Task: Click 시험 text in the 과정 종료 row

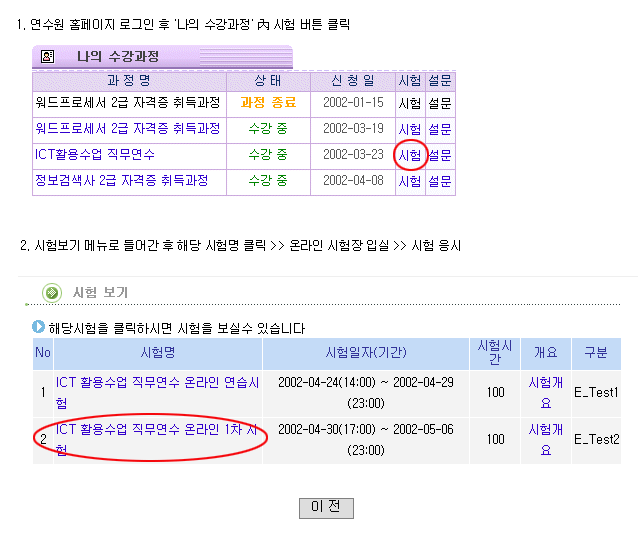Action: coord(410,103)
